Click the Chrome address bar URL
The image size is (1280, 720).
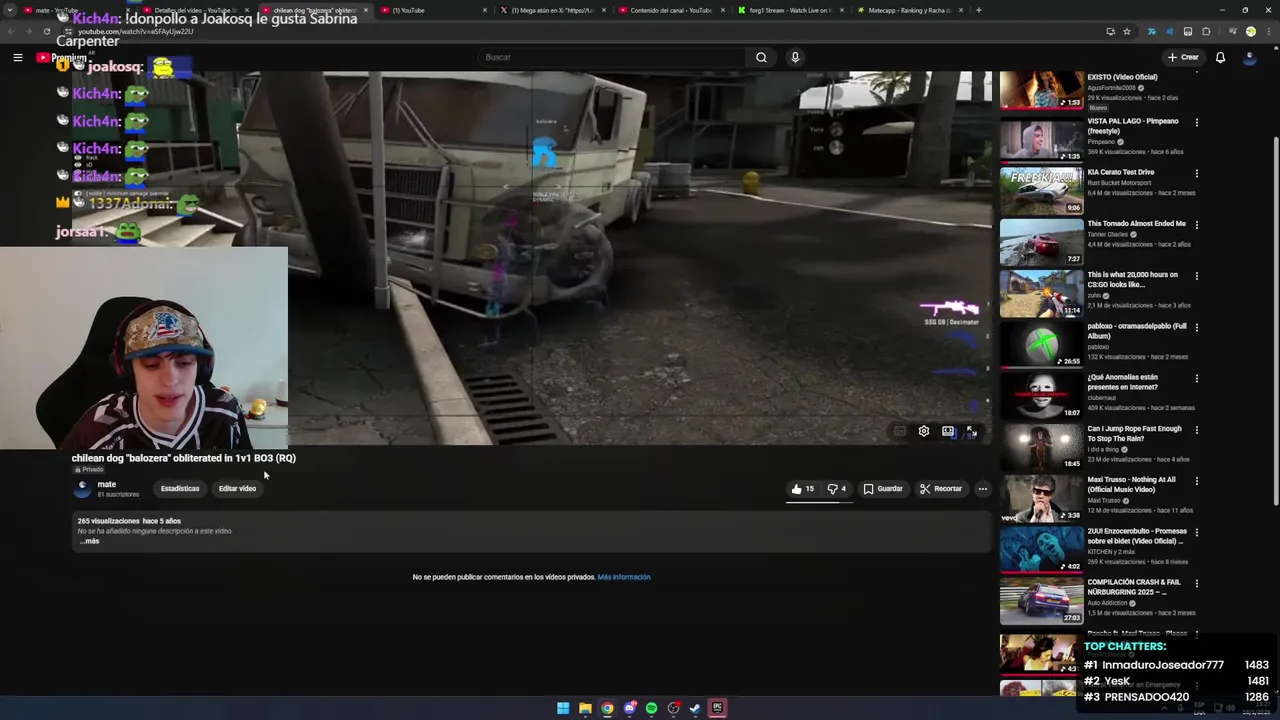pos(135,32)
